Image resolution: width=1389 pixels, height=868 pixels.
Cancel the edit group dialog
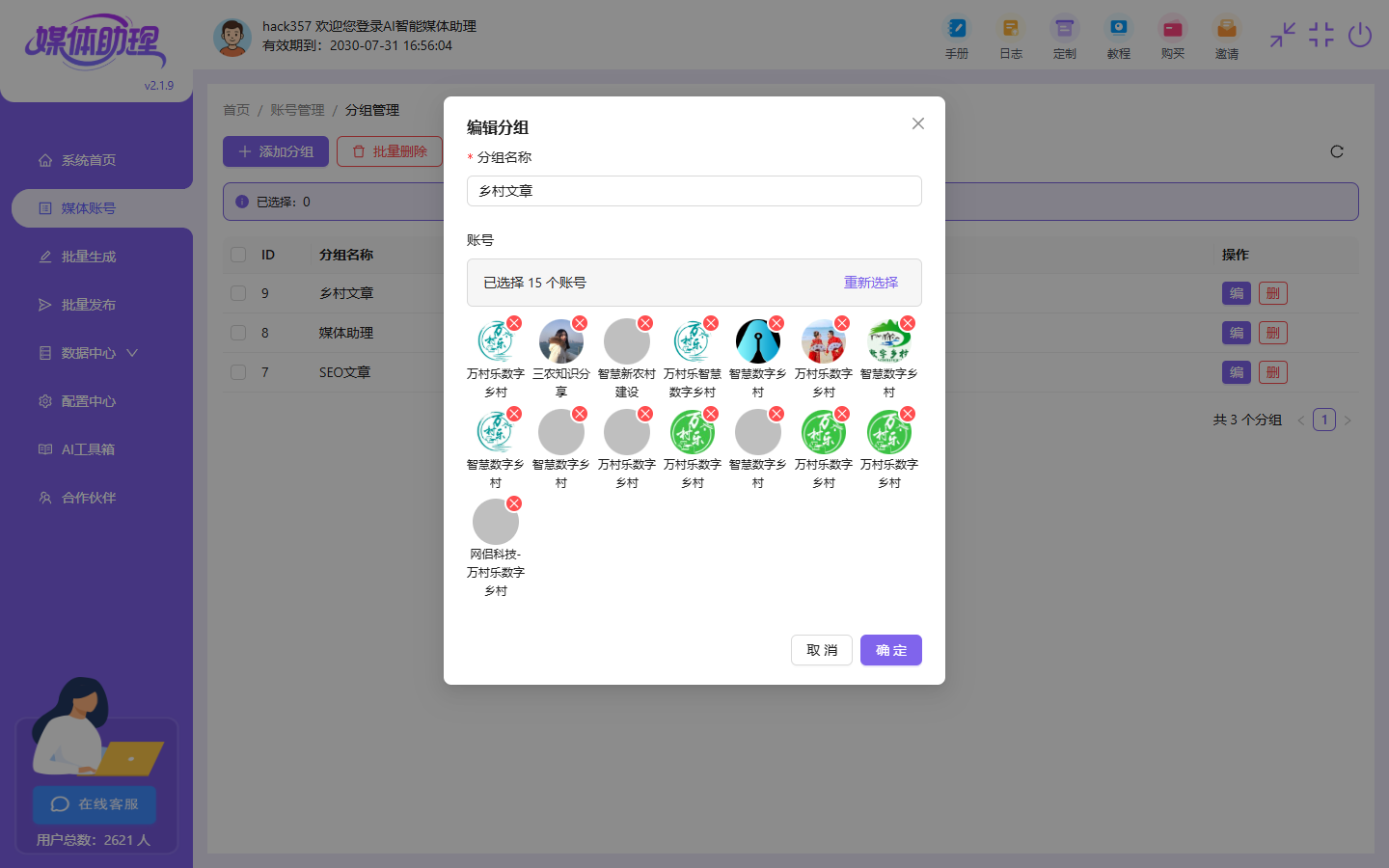click(822, 650)
